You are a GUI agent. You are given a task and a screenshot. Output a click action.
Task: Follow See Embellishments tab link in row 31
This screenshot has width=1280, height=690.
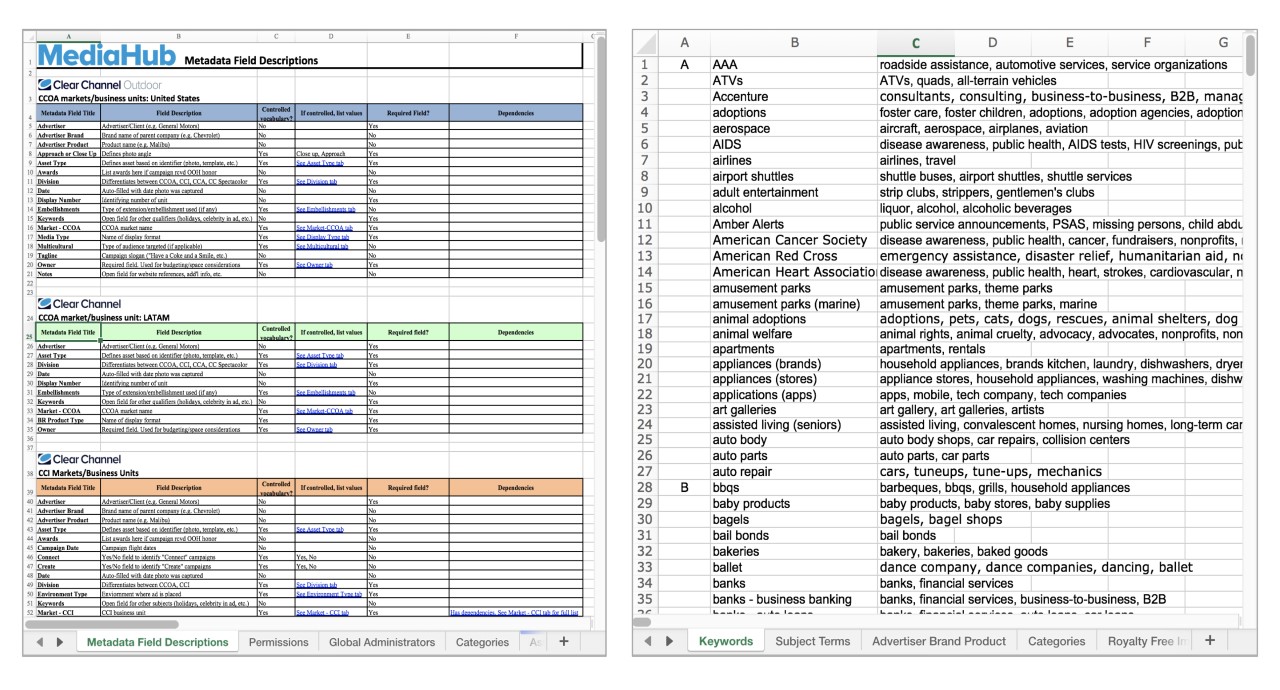pyautogui.click(x=325, y=393)
